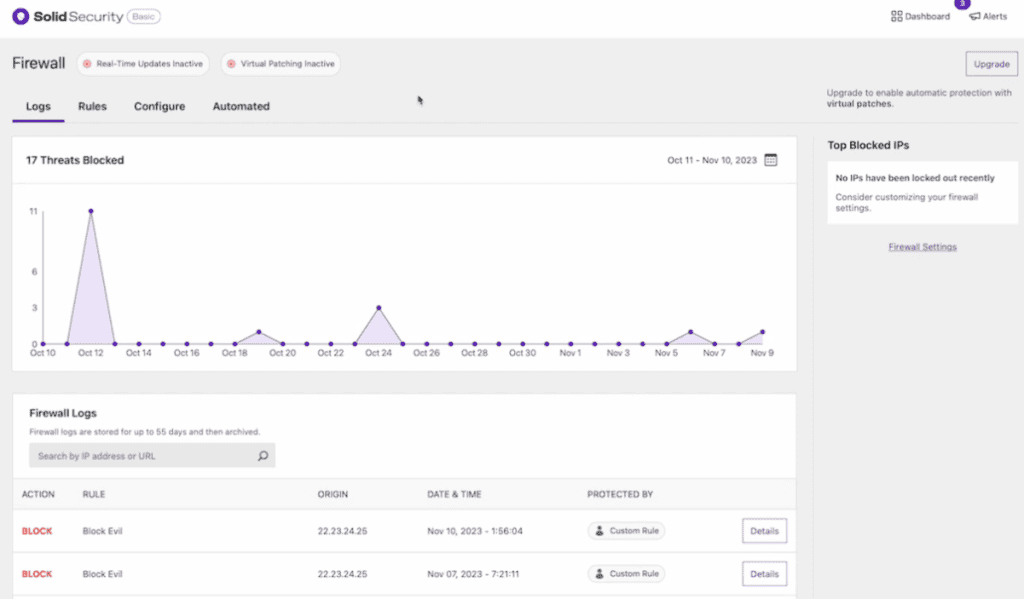This screenshot has width=1024, height=599.
Task: Open Details for the Nov 10 block entry
Action: 764,531
